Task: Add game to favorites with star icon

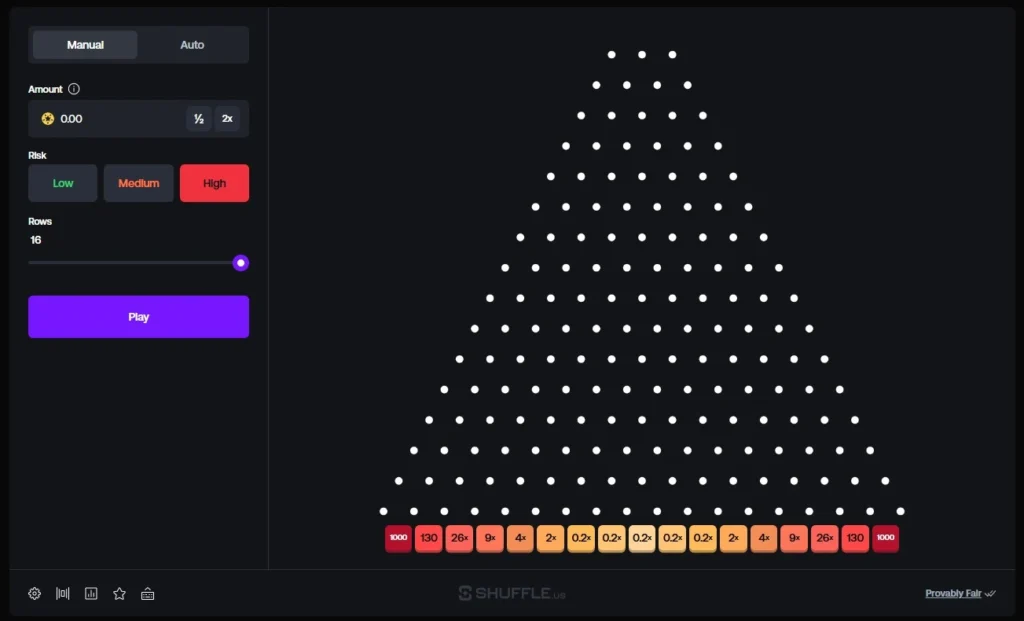Action: (119, 593)
